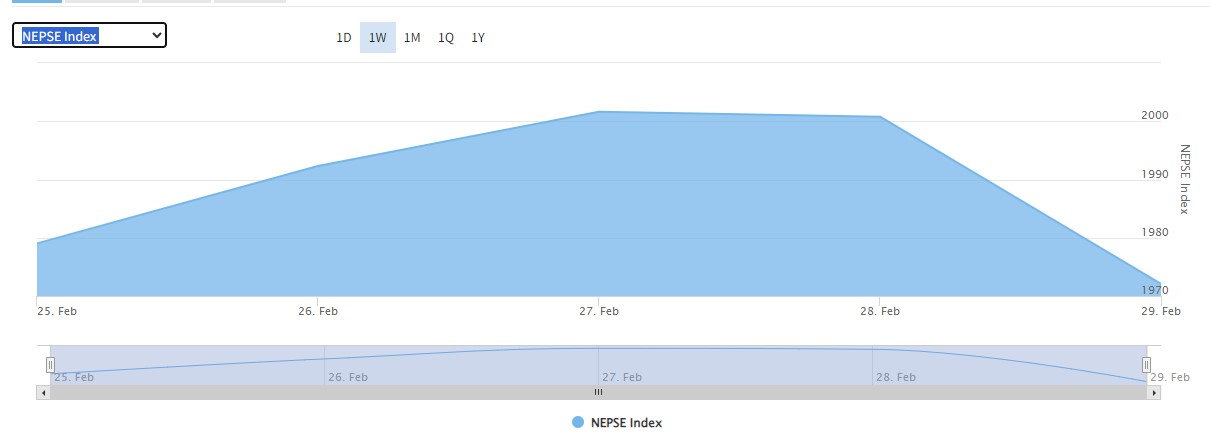The image size is (1210, 446).
Task: Click the blue circle legend marker
Action: (x=578, y=423)
